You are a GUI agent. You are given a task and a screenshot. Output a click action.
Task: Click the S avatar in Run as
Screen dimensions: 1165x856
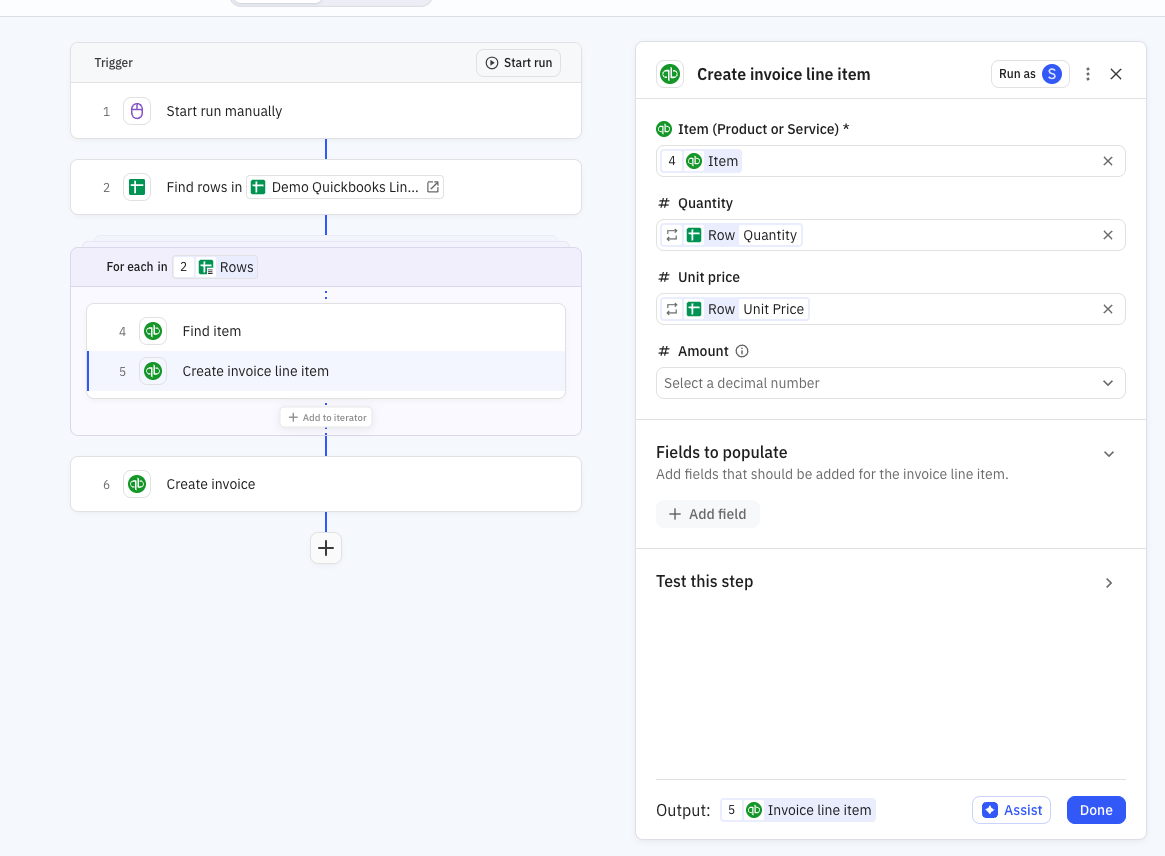point(1052,73)
